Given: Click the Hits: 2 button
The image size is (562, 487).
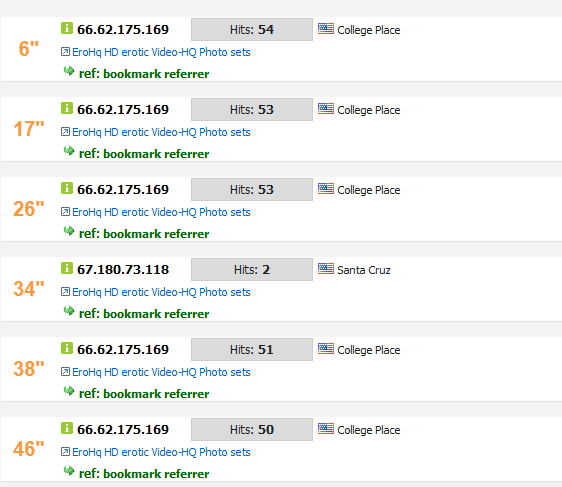Looking at the screenshot, I should pos(252,269).
